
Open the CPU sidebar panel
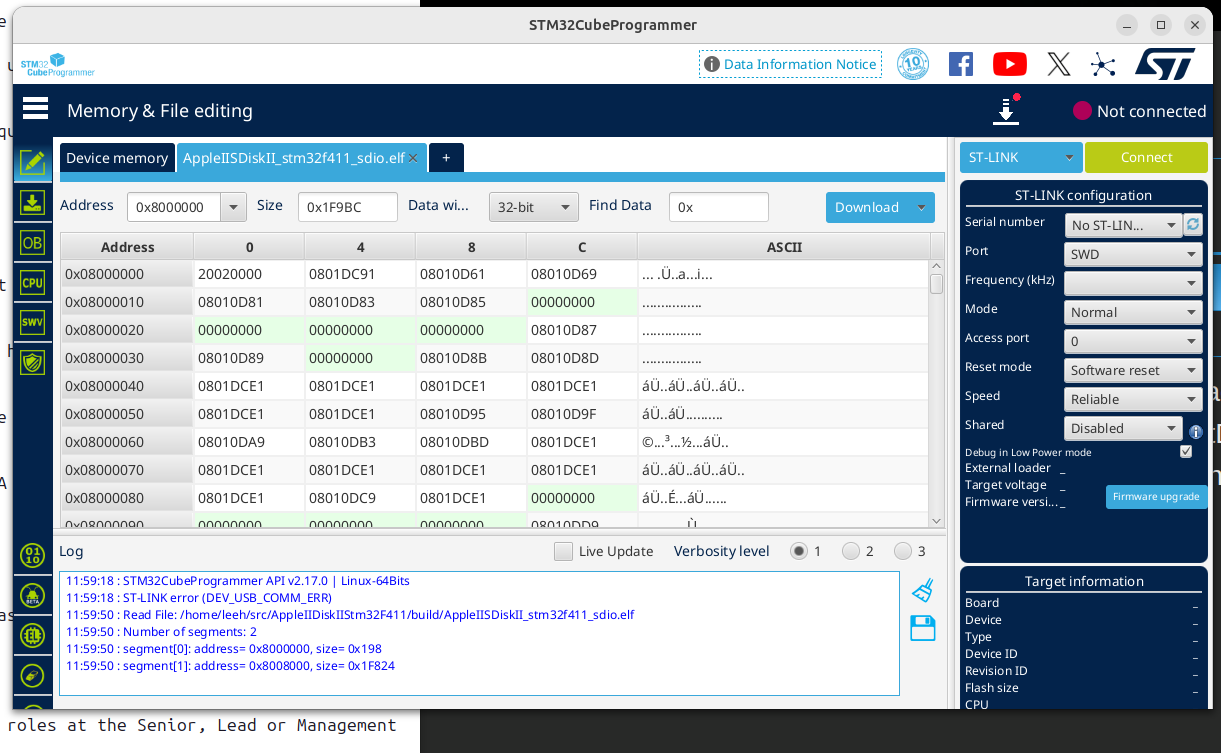point(33,283)
